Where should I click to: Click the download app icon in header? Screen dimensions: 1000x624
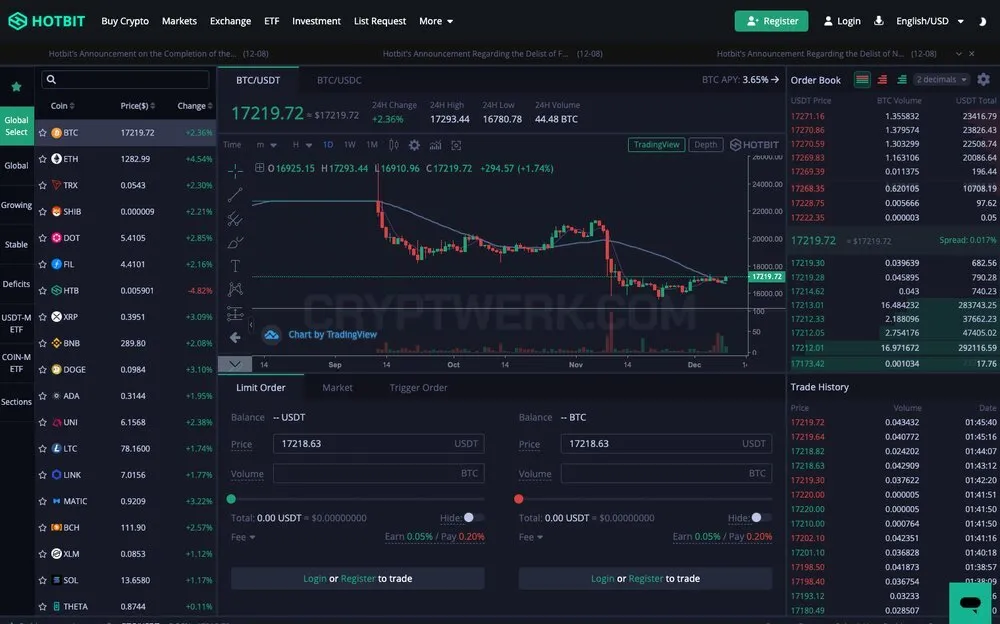878,21
